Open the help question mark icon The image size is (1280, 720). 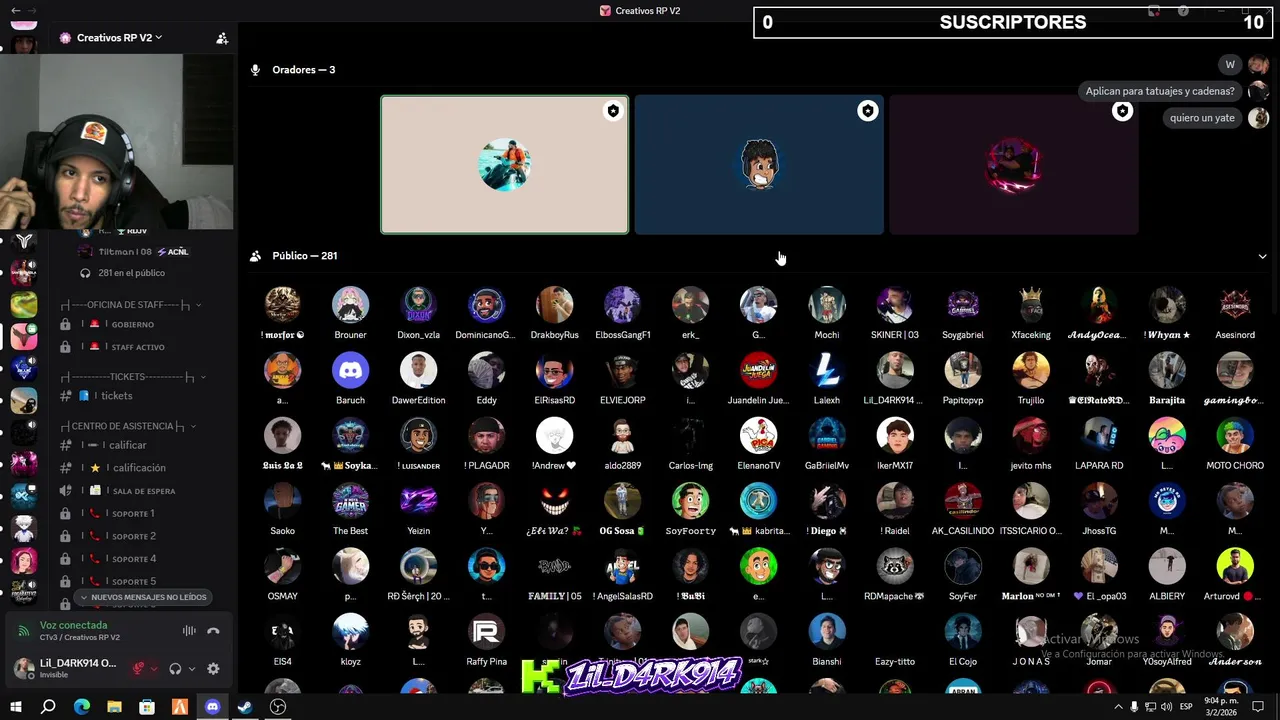[1183, 11]
